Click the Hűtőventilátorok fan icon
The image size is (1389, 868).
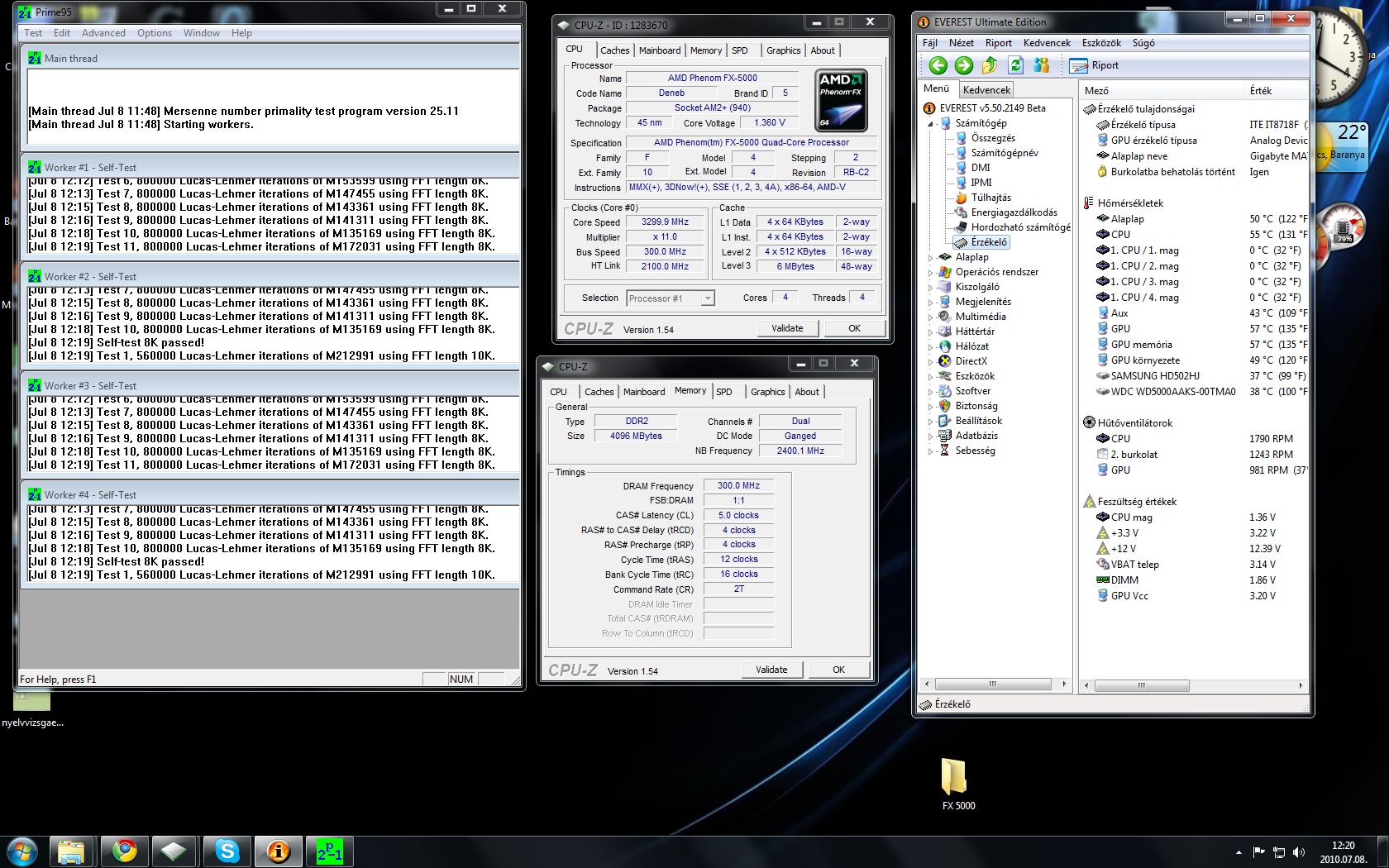1089,422
